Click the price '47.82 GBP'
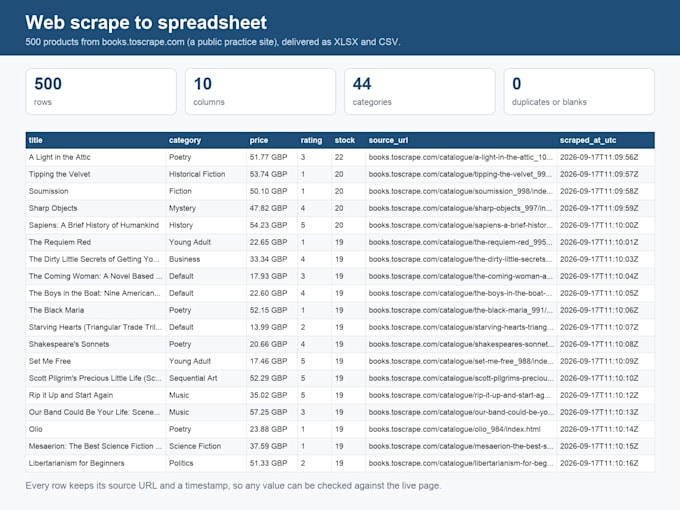 click(268, 208)
